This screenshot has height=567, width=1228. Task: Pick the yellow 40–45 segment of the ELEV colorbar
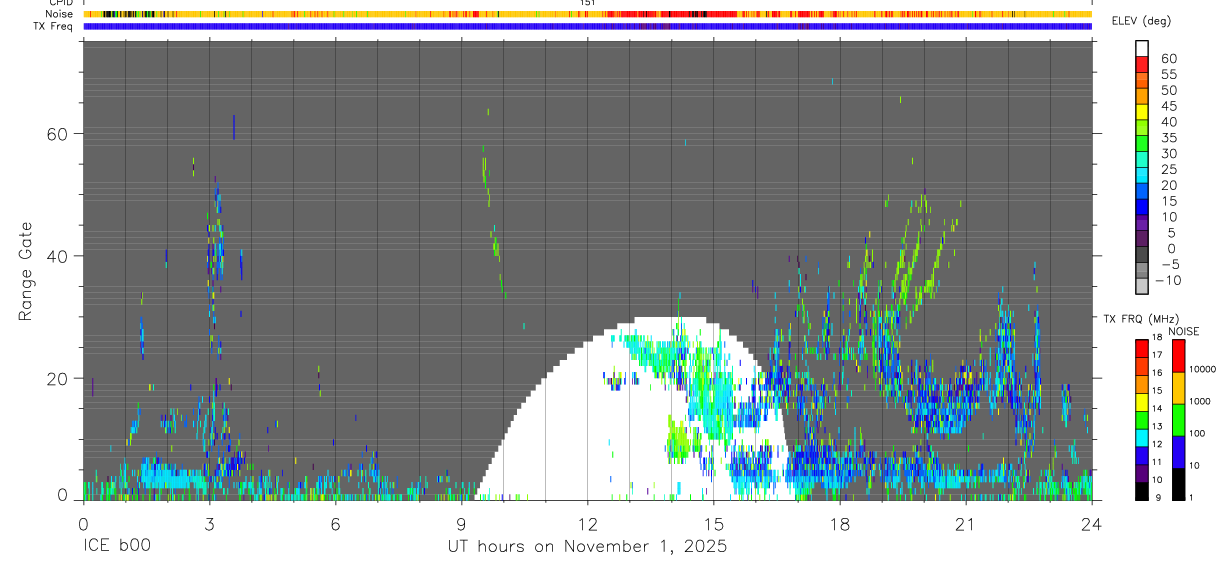click(1142, 113)
